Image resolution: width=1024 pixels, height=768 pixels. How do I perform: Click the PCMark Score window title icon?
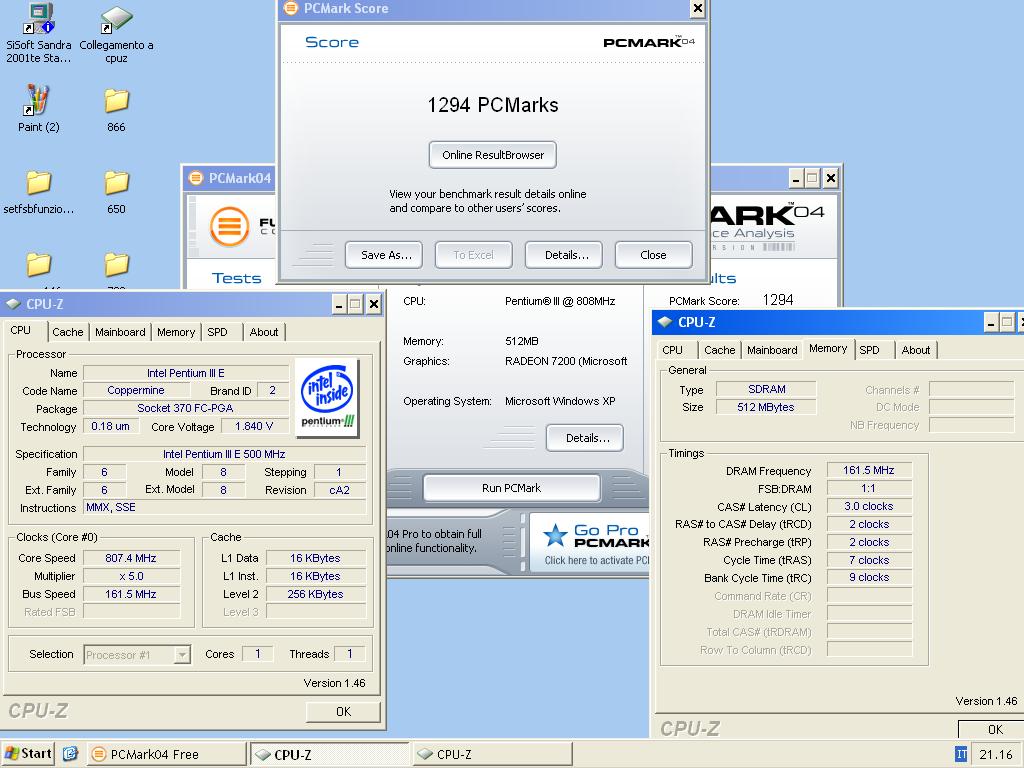(291, 8)
